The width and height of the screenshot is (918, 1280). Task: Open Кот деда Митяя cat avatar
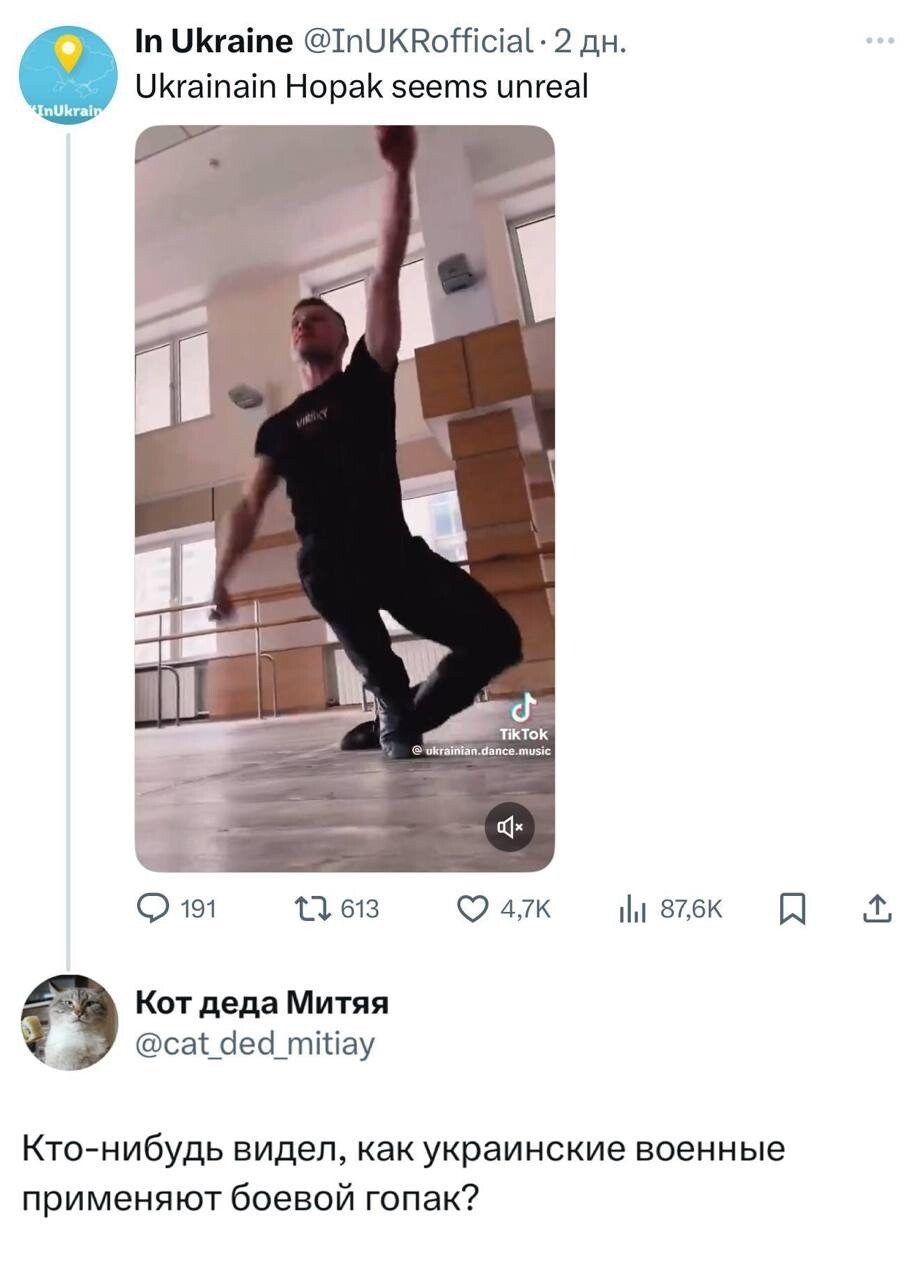(x=69, y=1022)
